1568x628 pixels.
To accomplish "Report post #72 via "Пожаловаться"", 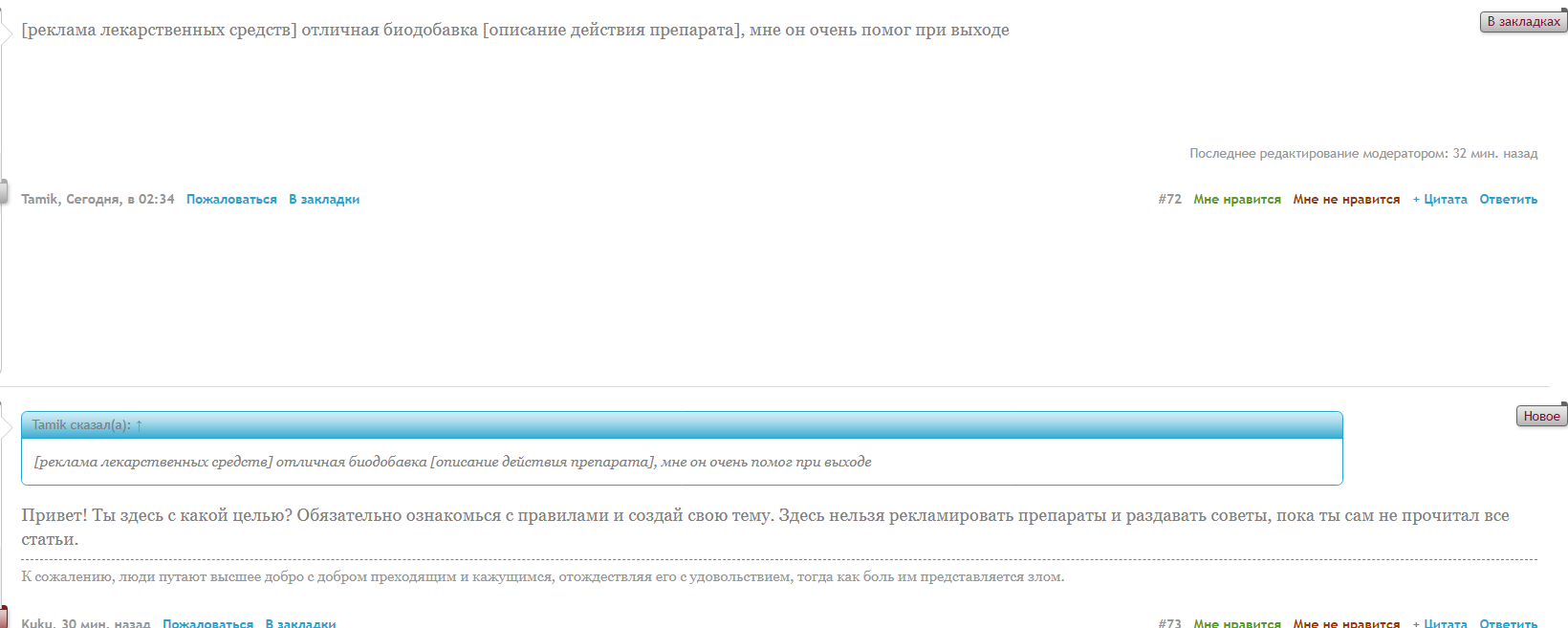I will pos(231,200).
